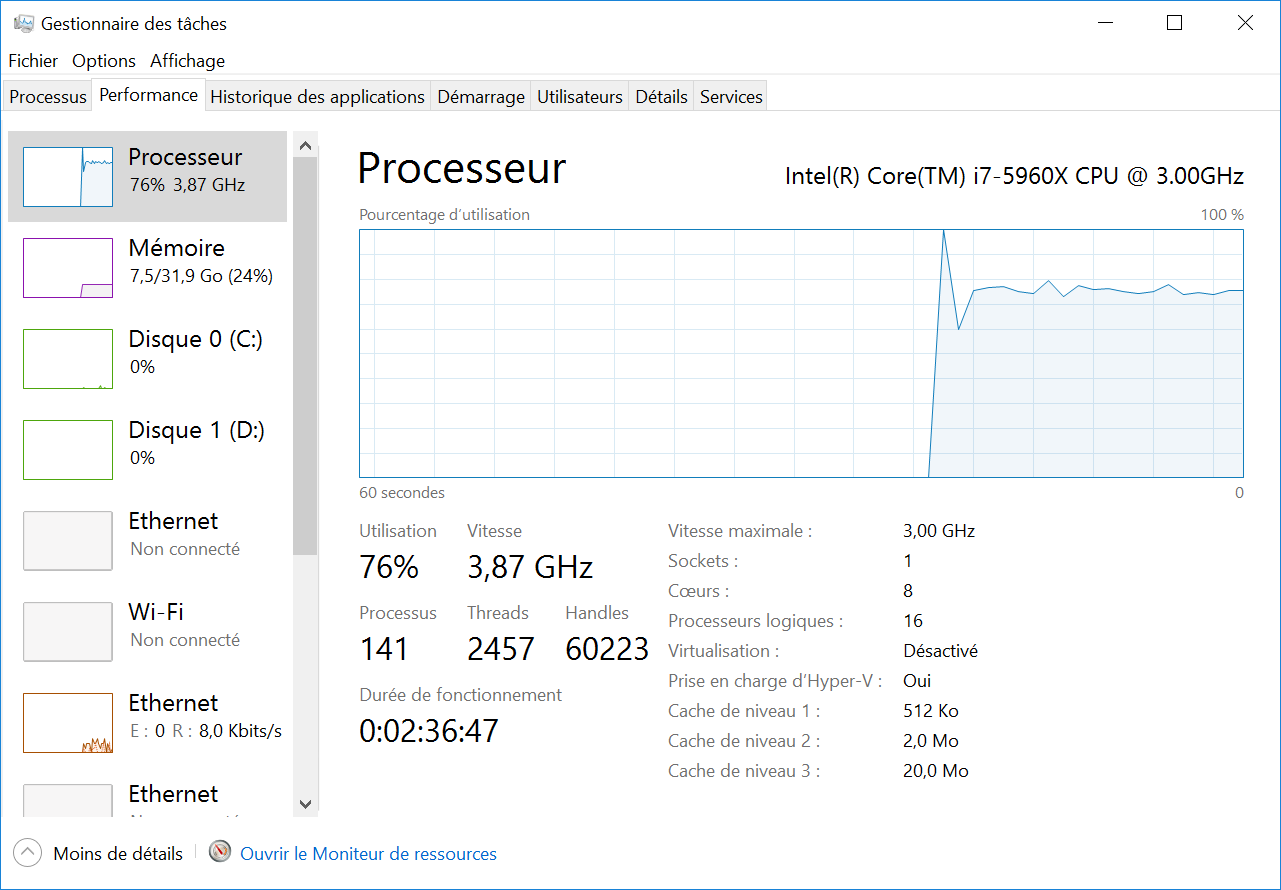Click the Virtualisation value Désactivé
Image resolution: width=1281 pixels, height=890 pixels.
[941, 651]
